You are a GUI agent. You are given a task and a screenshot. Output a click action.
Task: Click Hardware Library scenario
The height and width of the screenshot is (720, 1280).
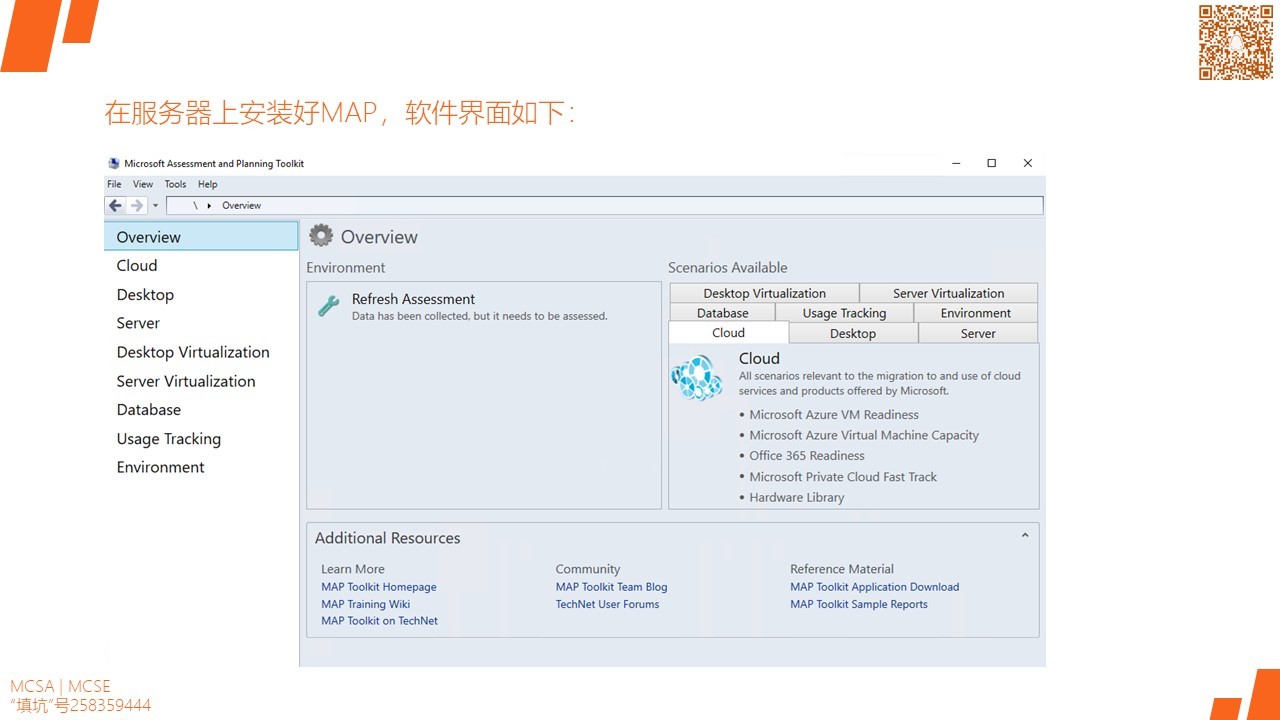tap(797, 497)
